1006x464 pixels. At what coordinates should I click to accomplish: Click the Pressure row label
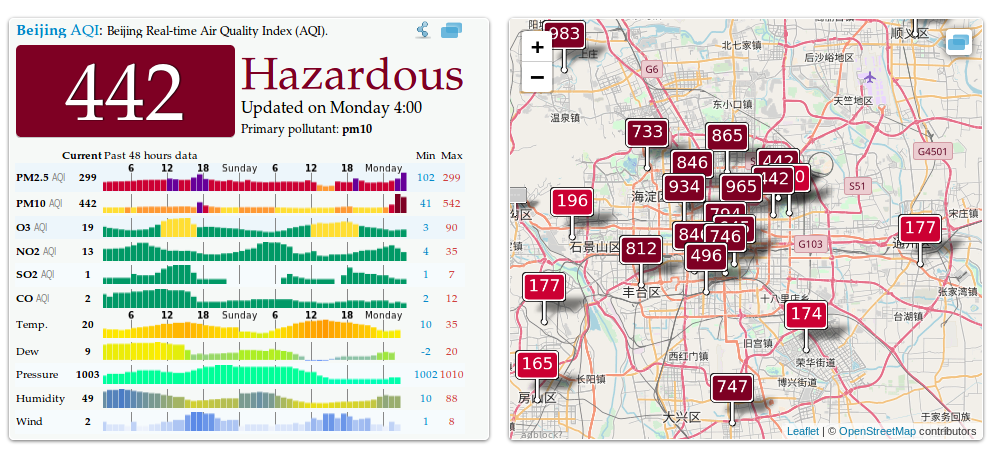[37, 375]
